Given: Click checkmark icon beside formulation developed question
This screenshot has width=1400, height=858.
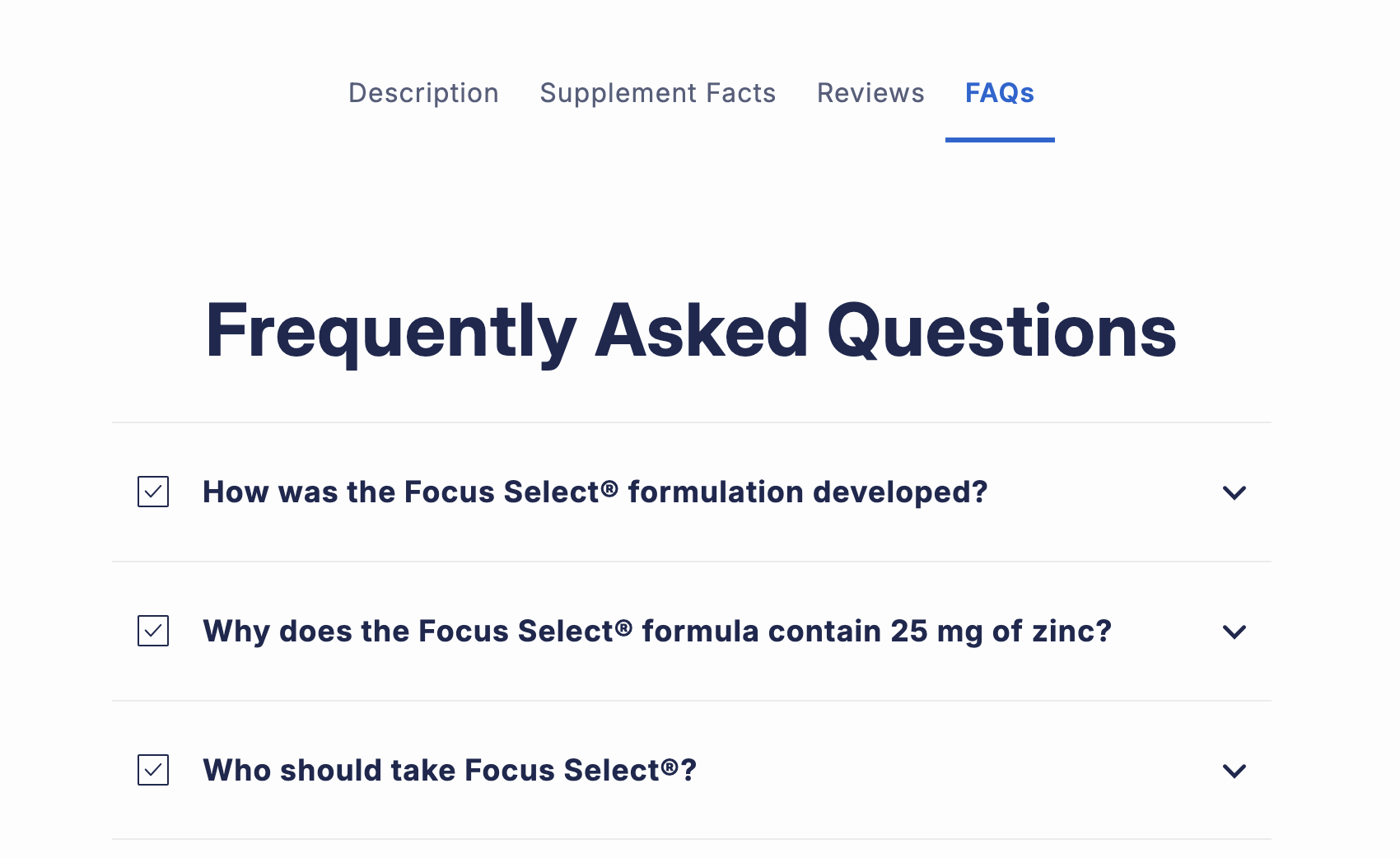Looking at the screenshot, I should pyautogui.click(x=153, y=492).
